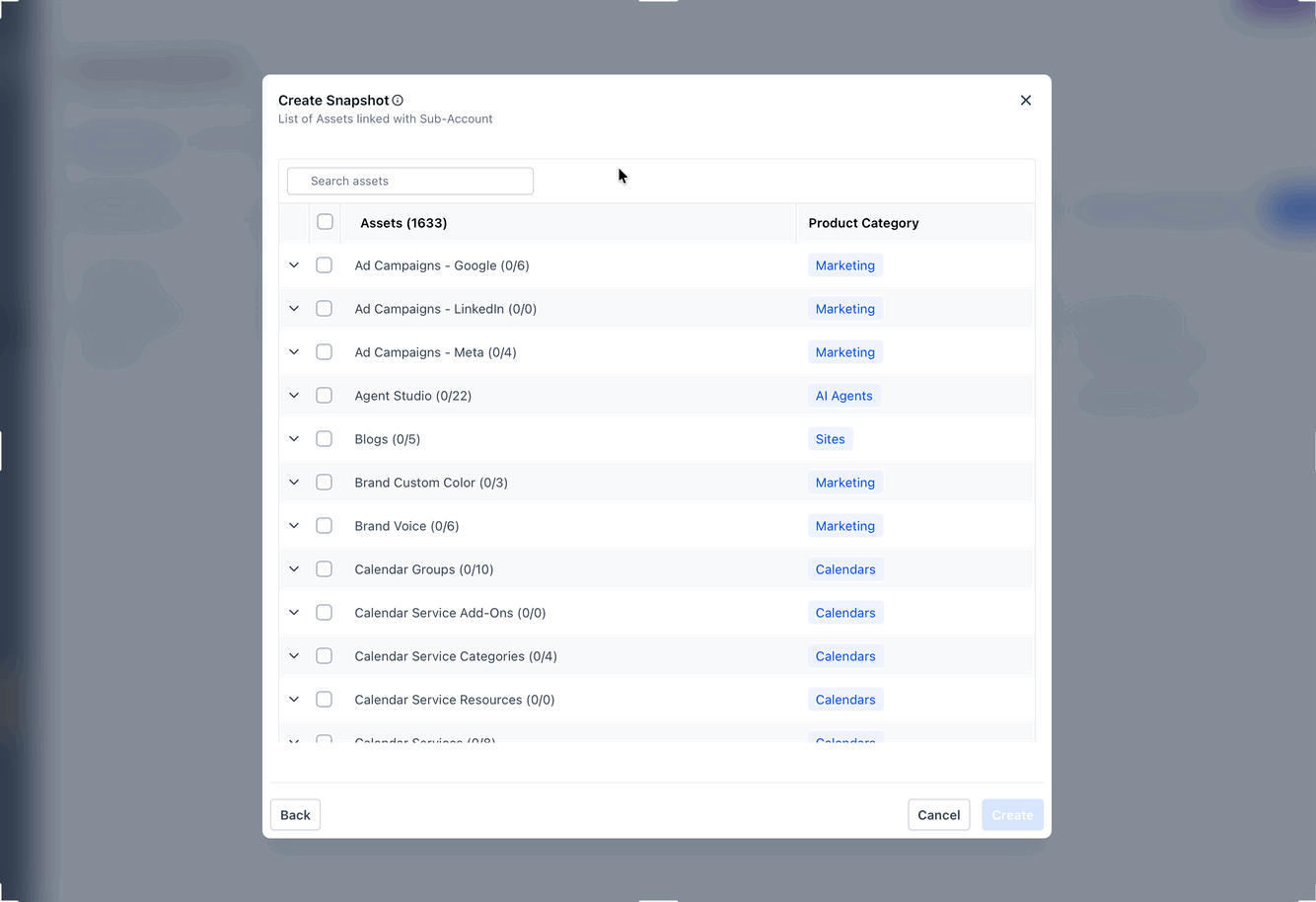The width and height of the screenshot is (1316, 902).
Task: Click the info icon beside Create Snapshot
Action: pos(398,101)
